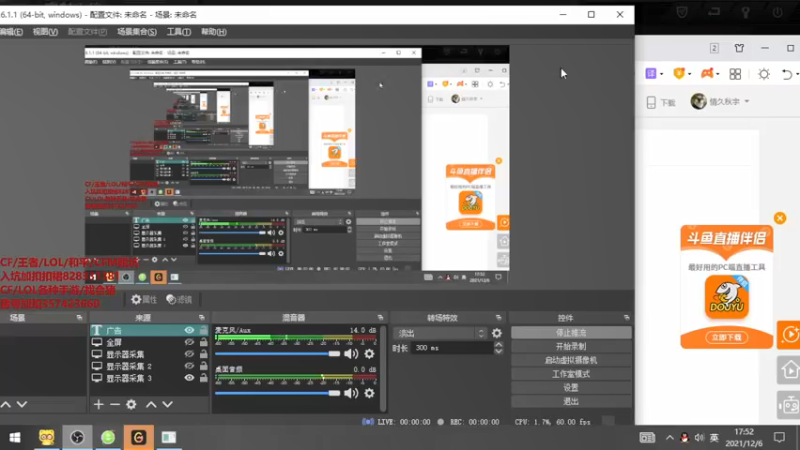Toggle lock on the 广告 source
The height and width of the screenshot is (450, 800).
coord(204,330)
